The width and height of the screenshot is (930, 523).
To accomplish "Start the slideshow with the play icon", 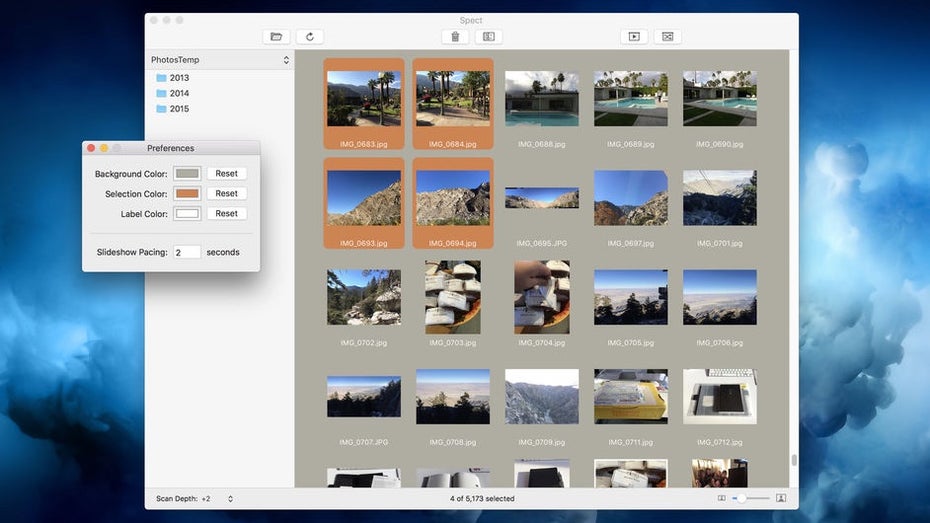I will [x=633, y=37].
